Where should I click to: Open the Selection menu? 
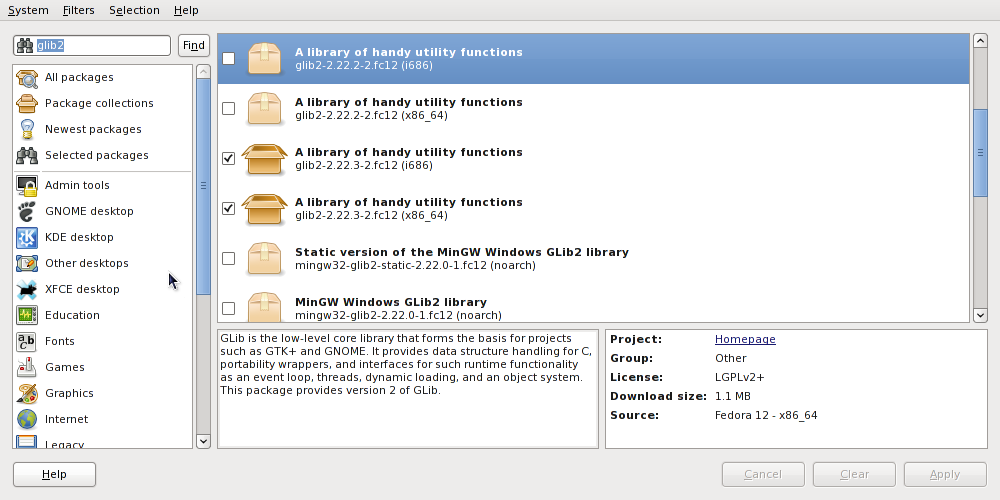[134, 10]
